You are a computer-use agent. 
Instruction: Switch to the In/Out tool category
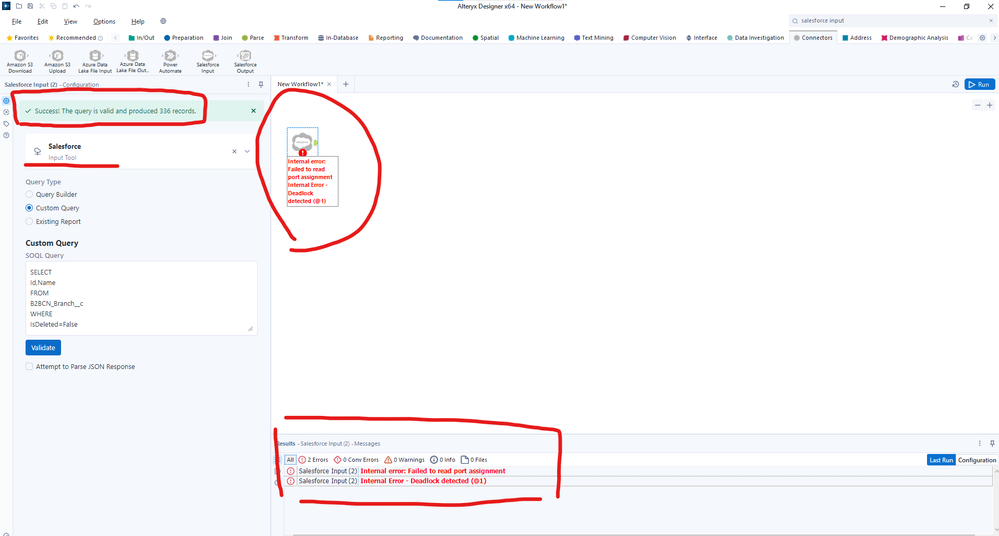click(x=141, y=38)
